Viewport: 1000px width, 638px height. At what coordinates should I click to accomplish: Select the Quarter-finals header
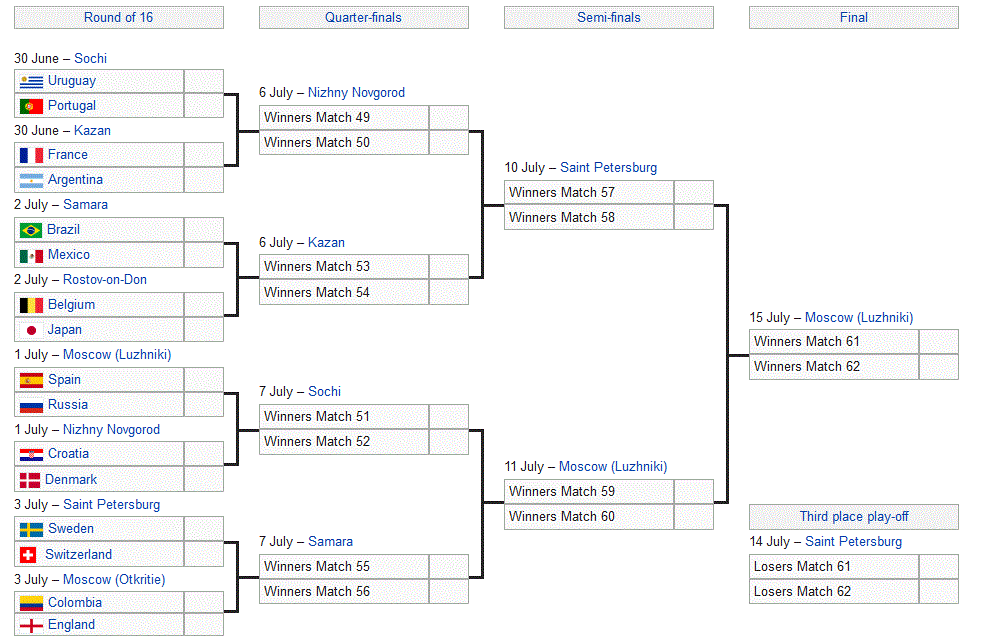click(364, 18)
